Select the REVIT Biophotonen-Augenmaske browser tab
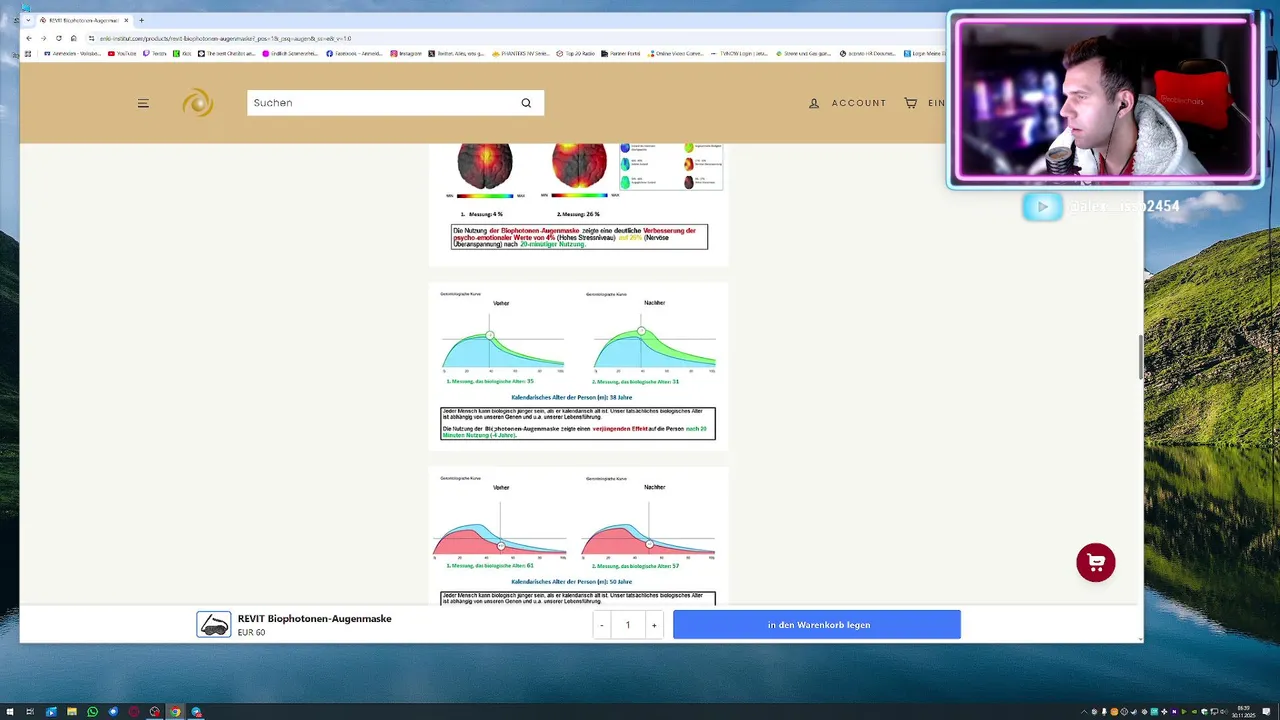The width and height of the screenshot is (1280, 720). coord(82,20)
